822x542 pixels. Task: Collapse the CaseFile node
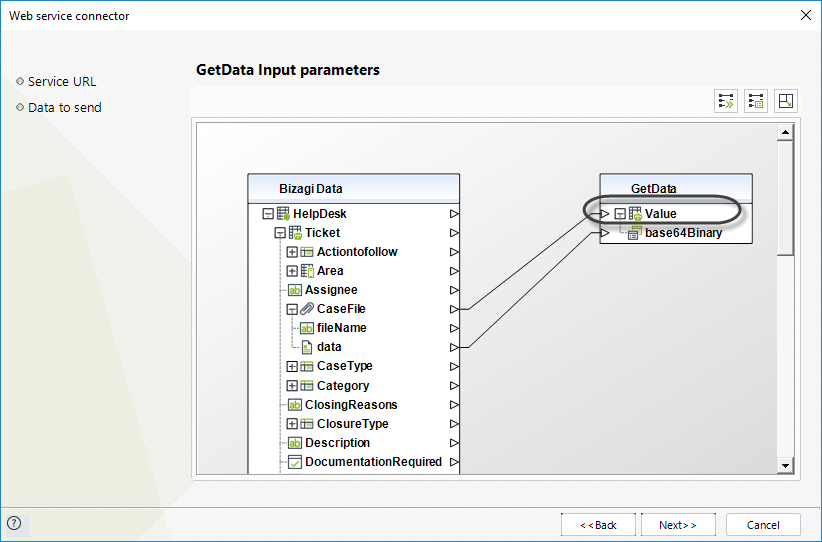click(x=292, y=309)
